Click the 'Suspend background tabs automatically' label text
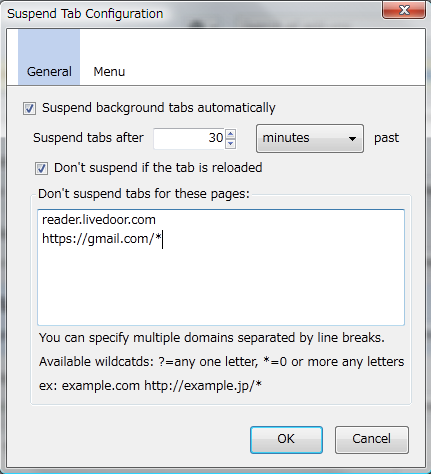Image resolution: width=431 pixels, height=474 pixels. coord(159,108)
